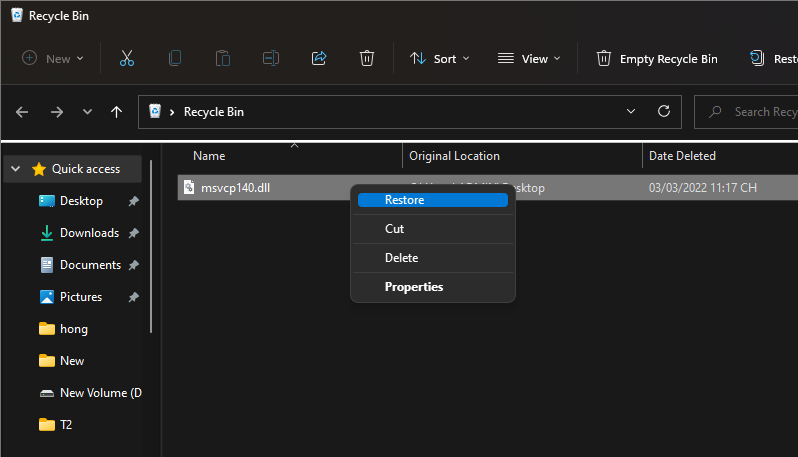Select the msvcp140.dll file name

(235, 188)
